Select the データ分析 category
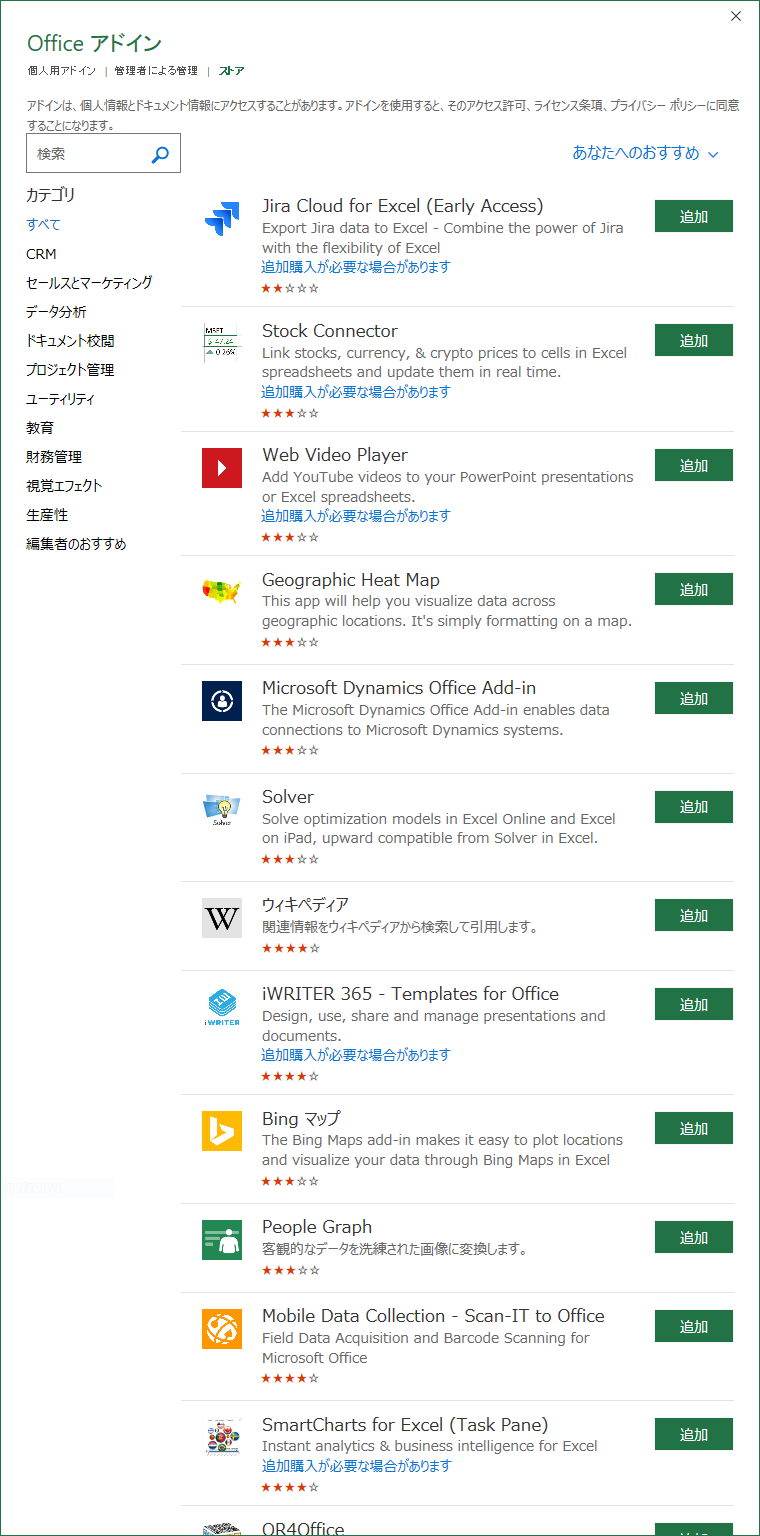 pyautogui.click(x=56, y=312)
